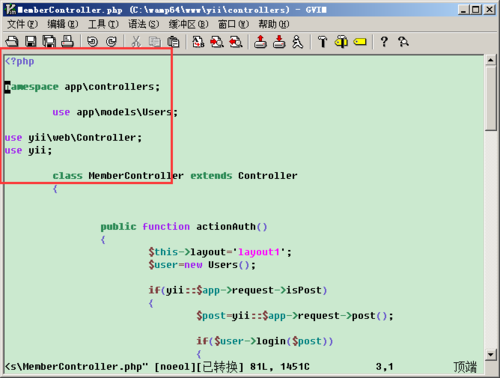Click the Copy toolbar icon
The height and width of the screenshot is (378, 500).
154,42
